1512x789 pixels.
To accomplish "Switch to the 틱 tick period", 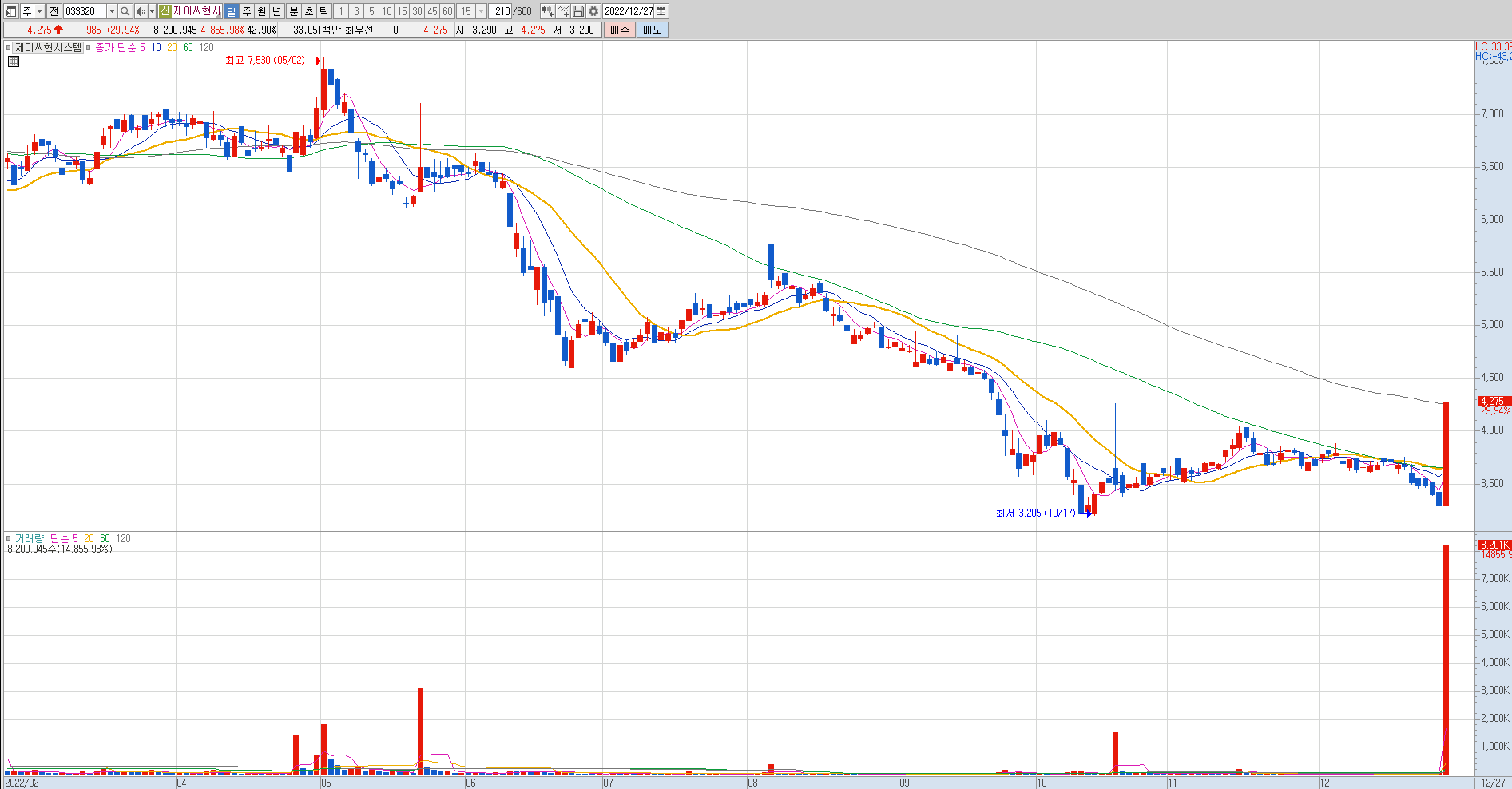I will tap(324, 11).
